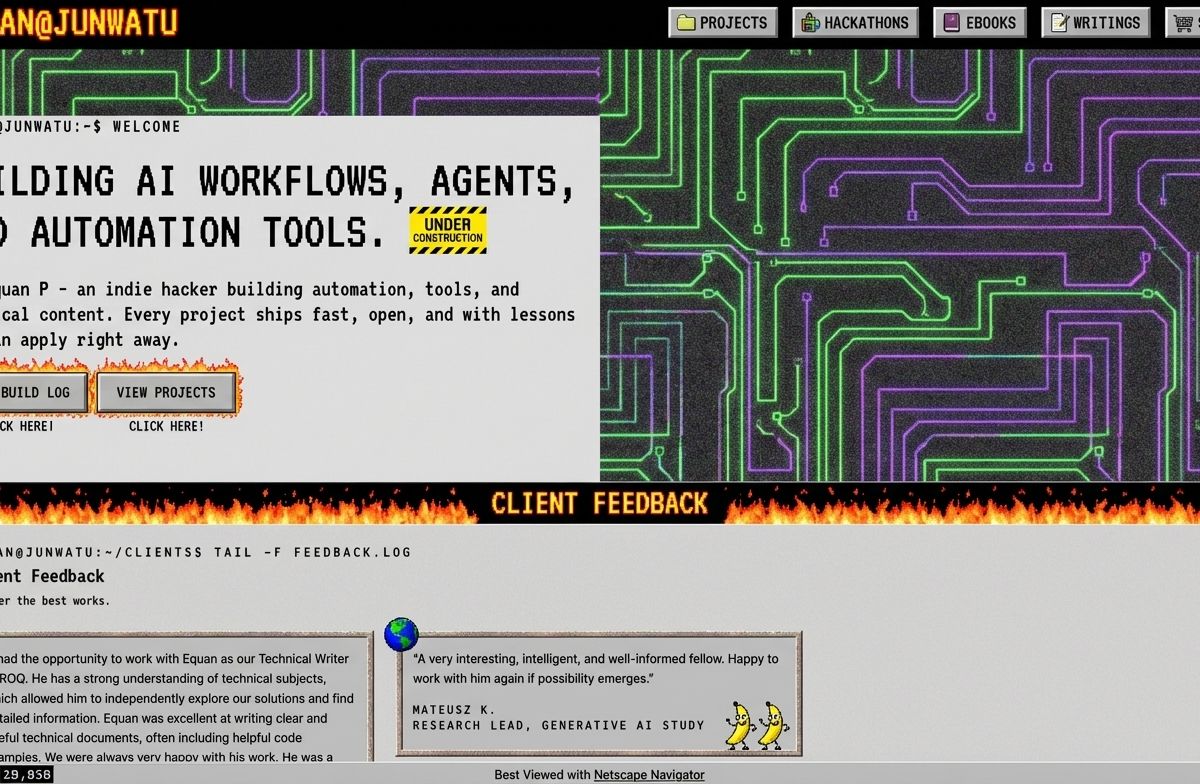
Task: Click the View Projects flaming button
Action: 166,392
